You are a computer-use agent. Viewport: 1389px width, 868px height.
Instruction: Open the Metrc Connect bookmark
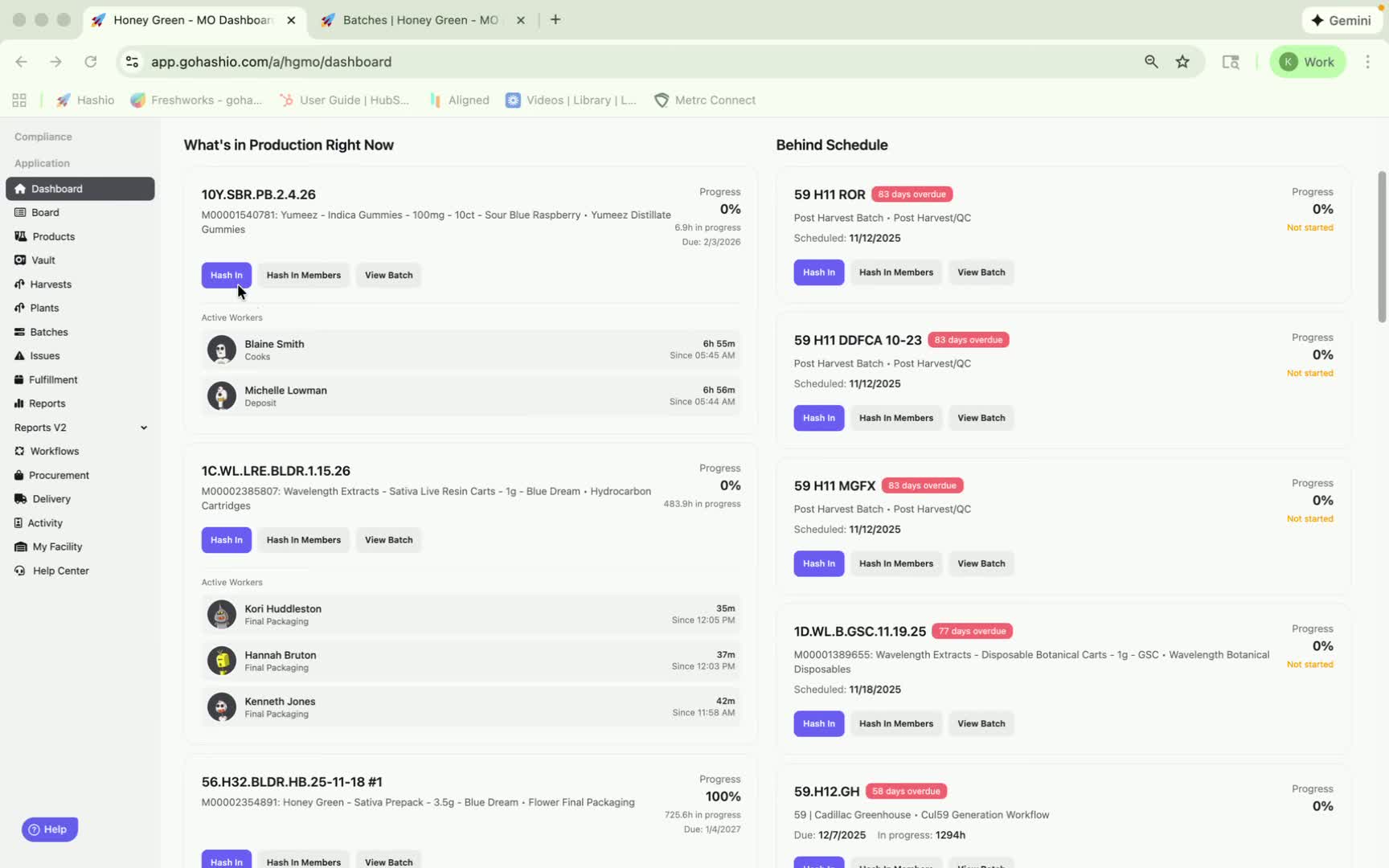coord(705,100)
